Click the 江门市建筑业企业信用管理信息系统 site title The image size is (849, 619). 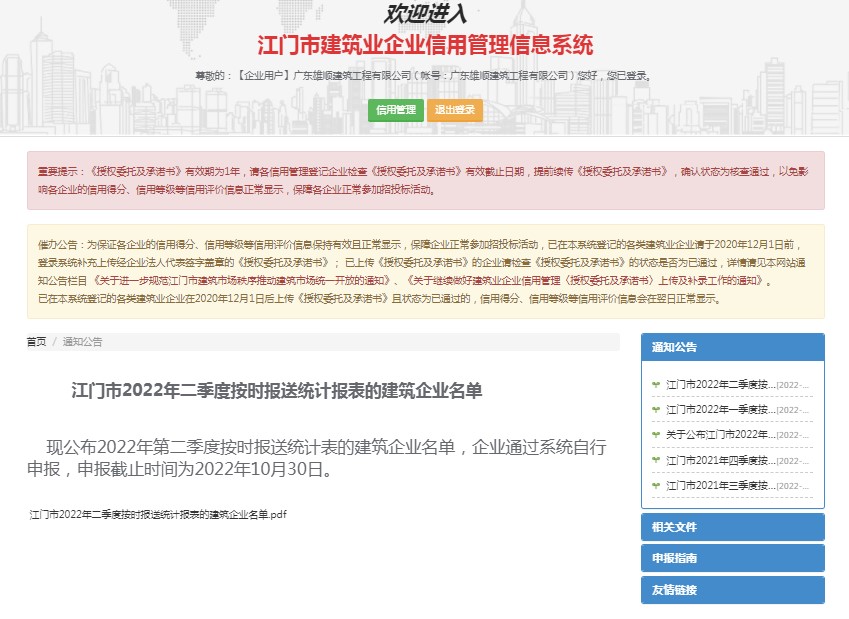pos(425,45)
